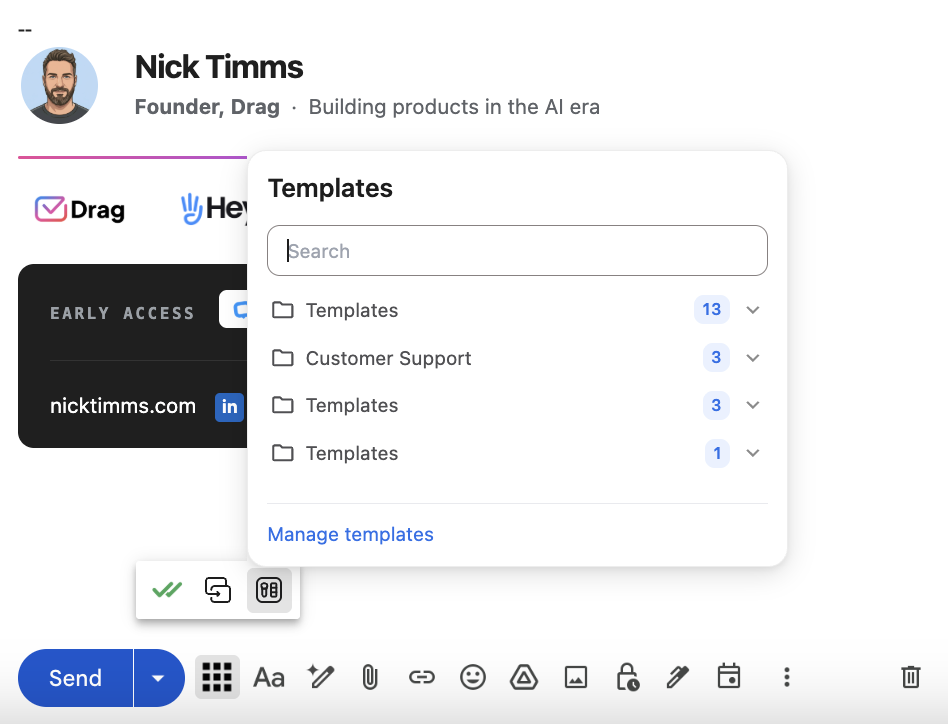Click the 13 count badge
Screen dimensions: 948x724
[712, 309]
